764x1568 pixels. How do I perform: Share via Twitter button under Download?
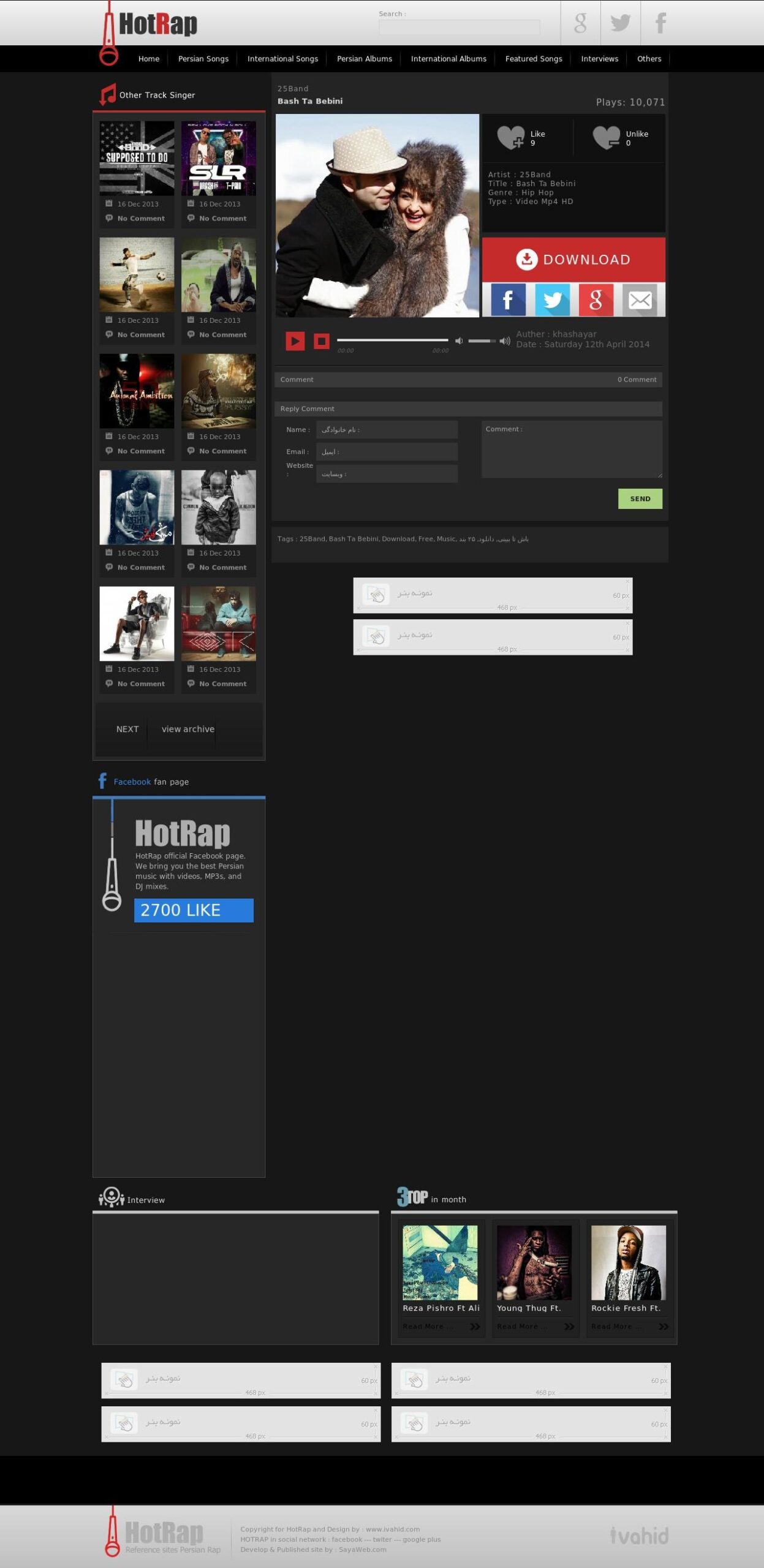[x=552, y=300]
